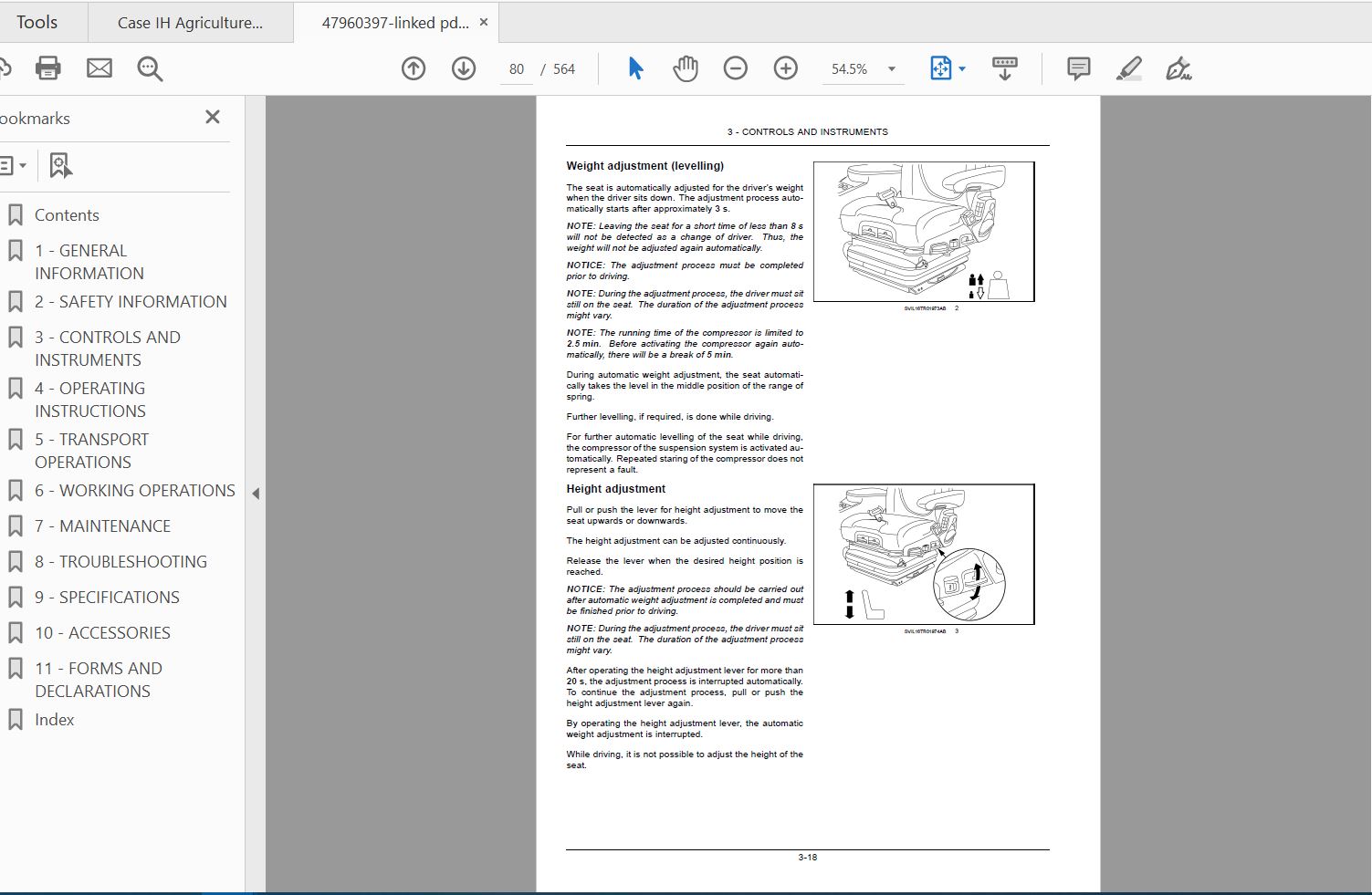Viewport: 1372px width, 895px height.
Task: Expand the fit page options dropdown
Action: click(962, 69)
